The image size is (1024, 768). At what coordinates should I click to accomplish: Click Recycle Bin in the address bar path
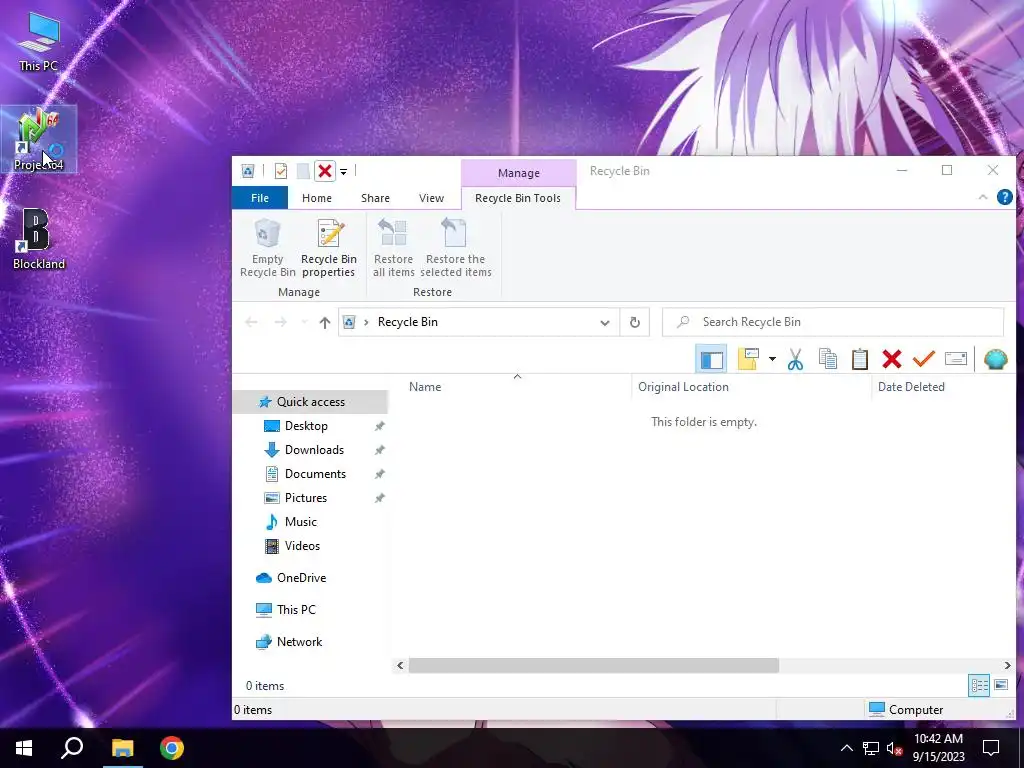click(x=408, y=322)
